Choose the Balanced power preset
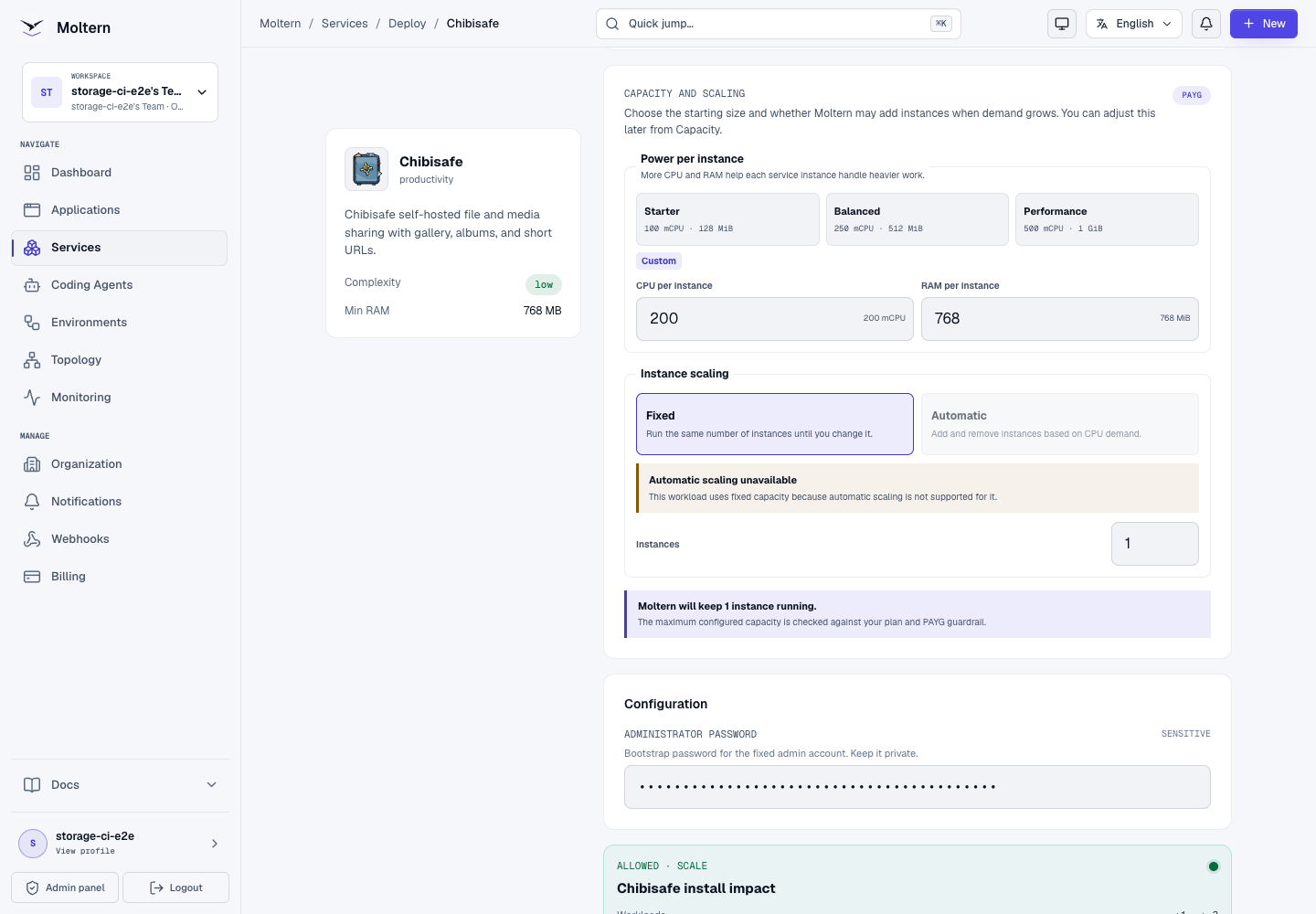The height and width of the screenshot is (914, 1316). [918, 219]
